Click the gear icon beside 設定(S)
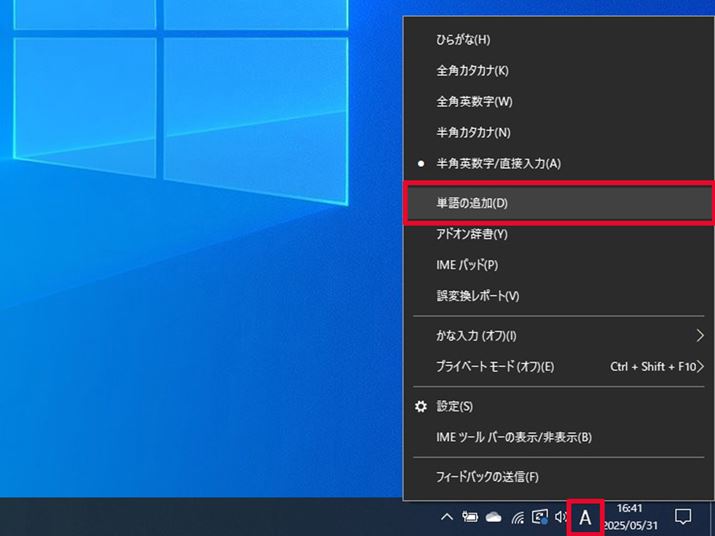Image resolution: width=715 pixels, height=536 pixels. coord(420,406)
